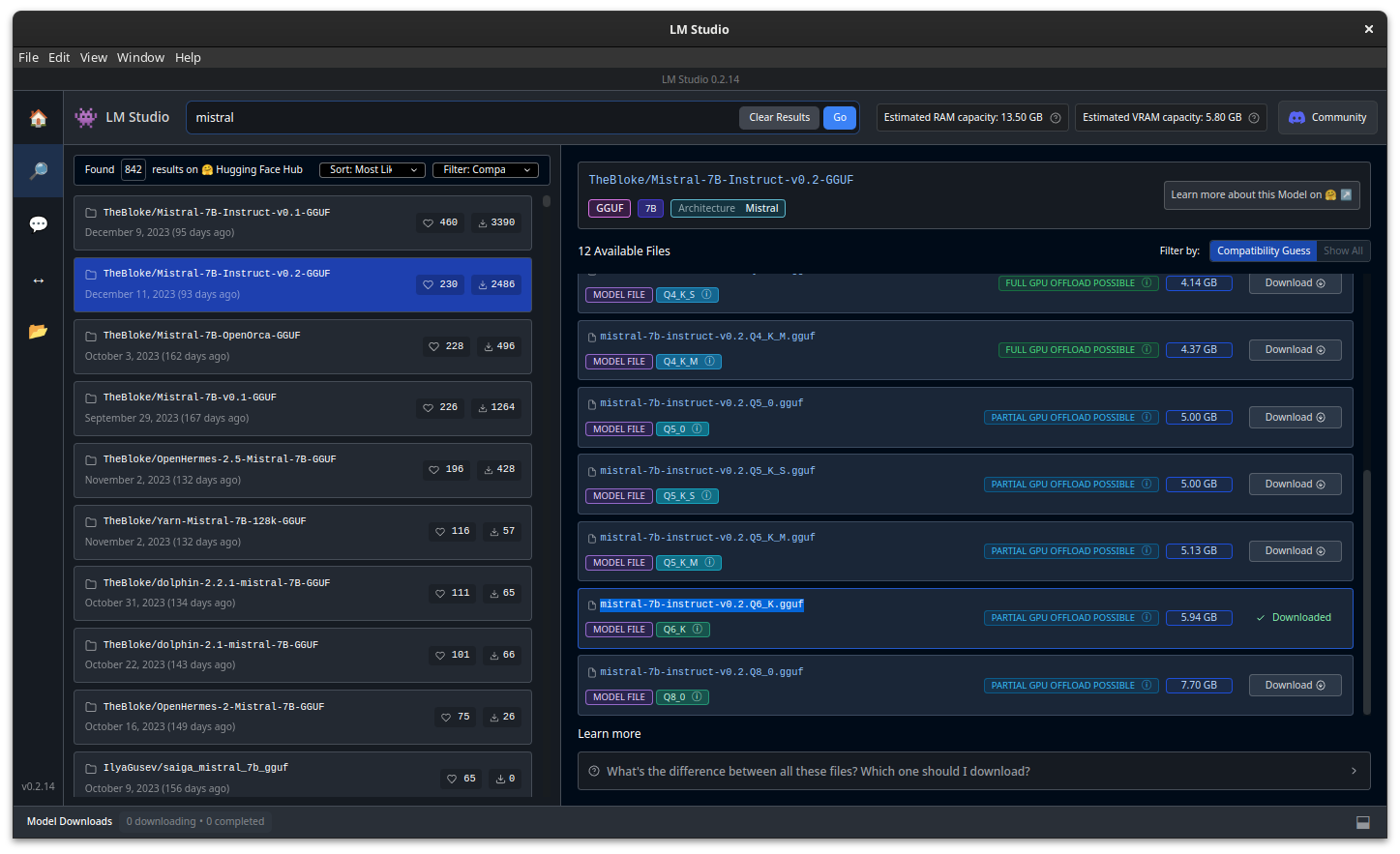The width and height of the screenshot is (1400, 854).
Task: Open the Window menu
Action: 140,58
